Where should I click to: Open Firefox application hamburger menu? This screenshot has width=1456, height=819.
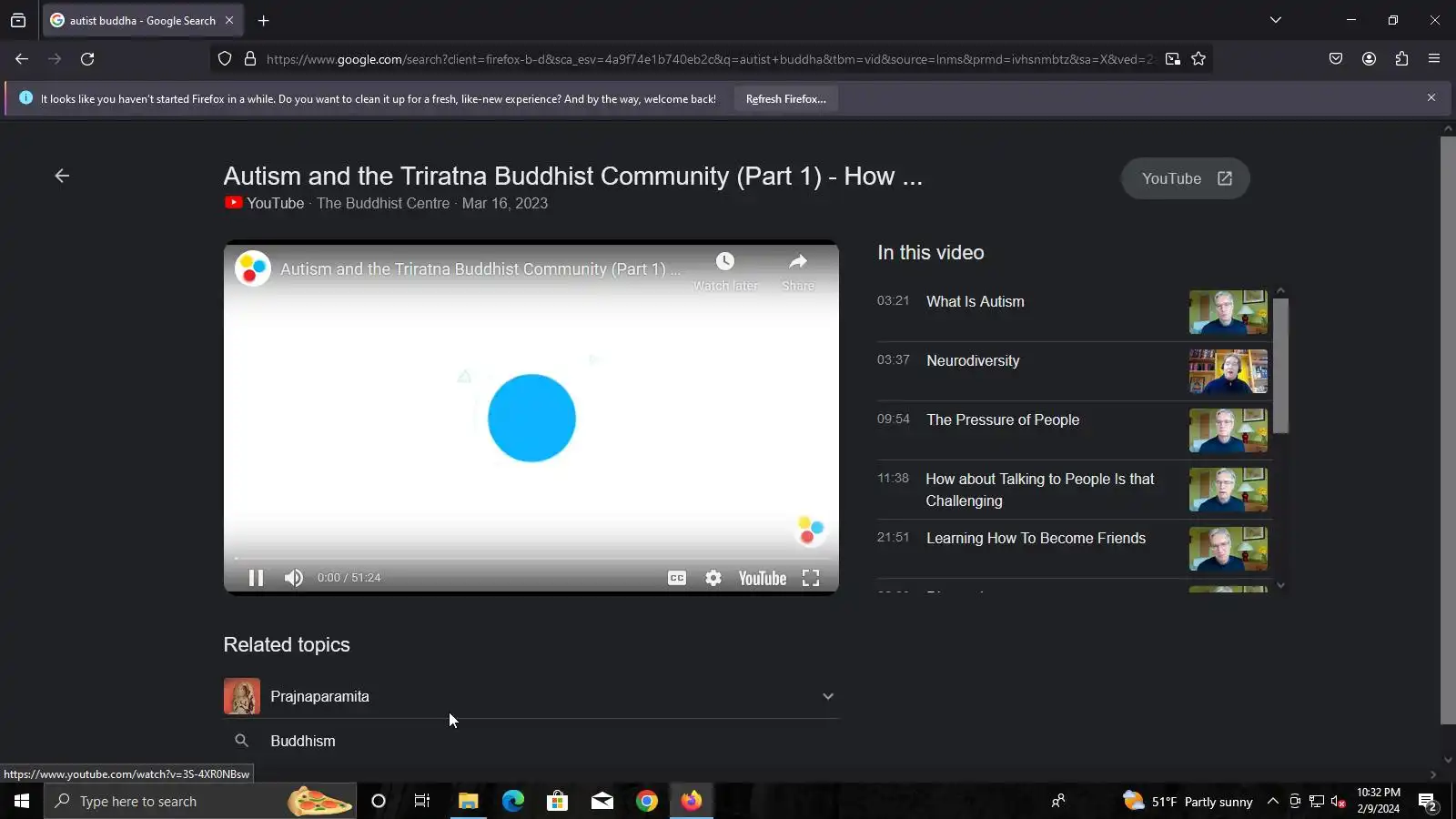click(1434, 59)
